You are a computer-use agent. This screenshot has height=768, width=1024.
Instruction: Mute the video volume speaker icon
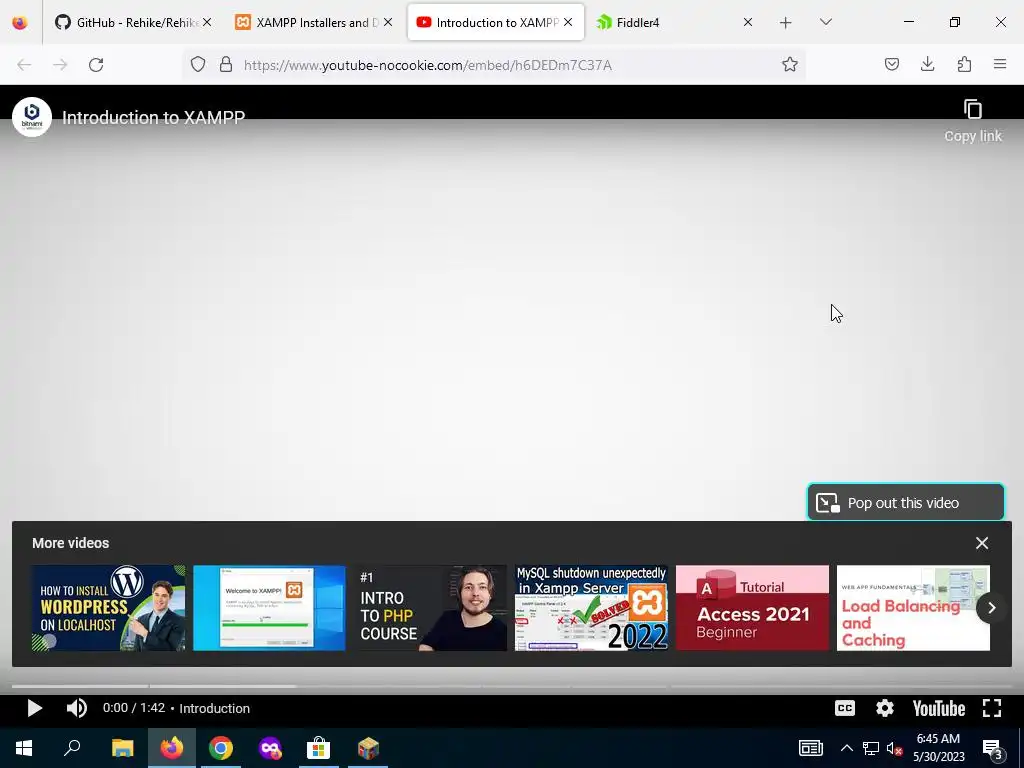(x=76, y=708)
